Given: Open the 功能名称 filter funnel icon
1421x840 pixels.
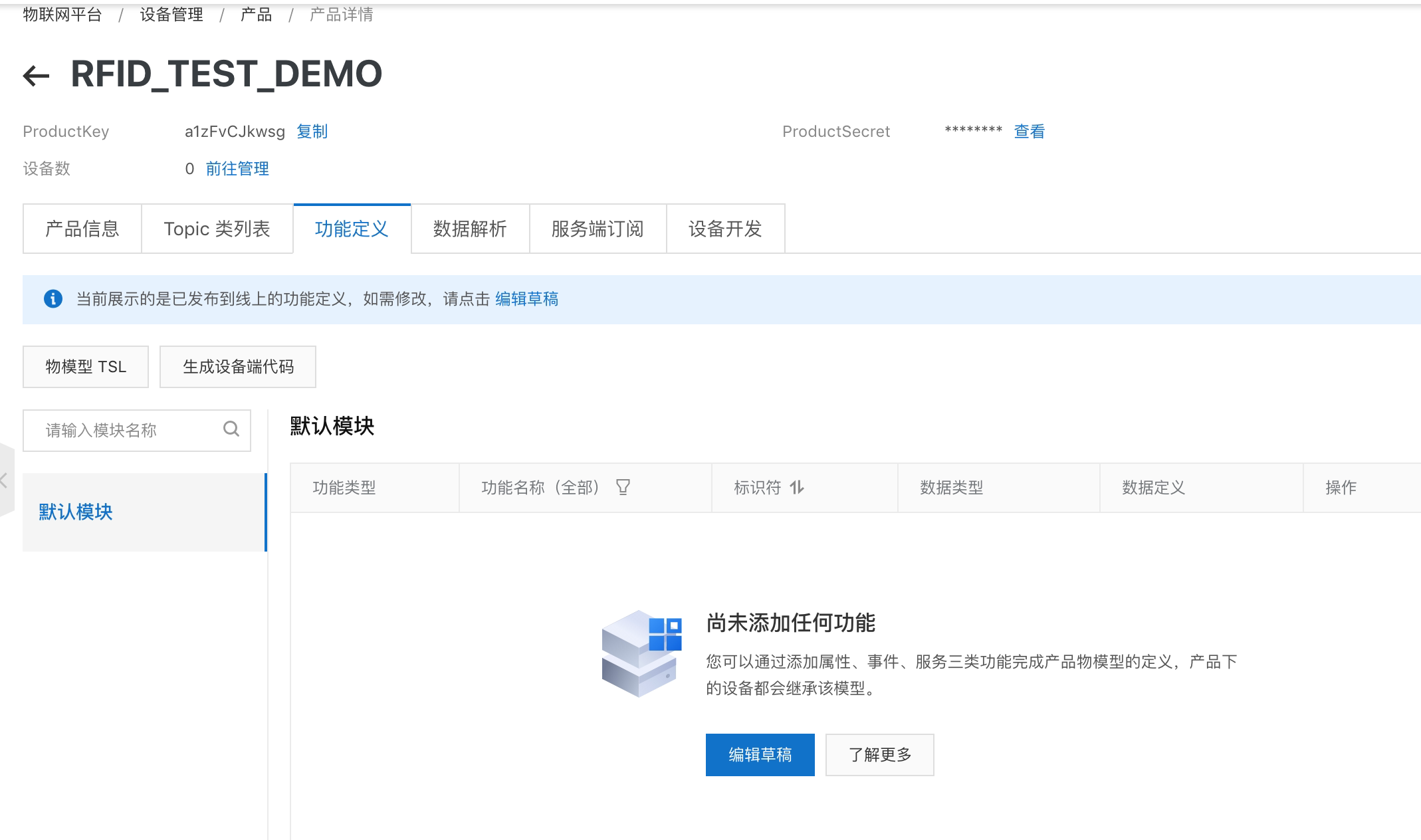Looking at the screenshot, I should pos(623,487).
